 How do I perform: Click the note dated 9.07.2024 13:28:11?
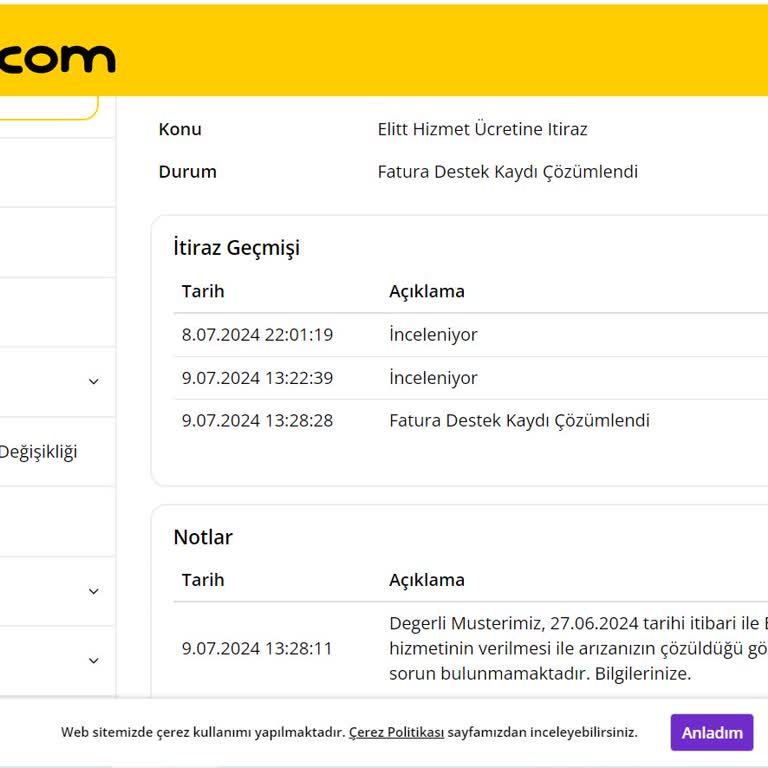click(x=257, y=648)
